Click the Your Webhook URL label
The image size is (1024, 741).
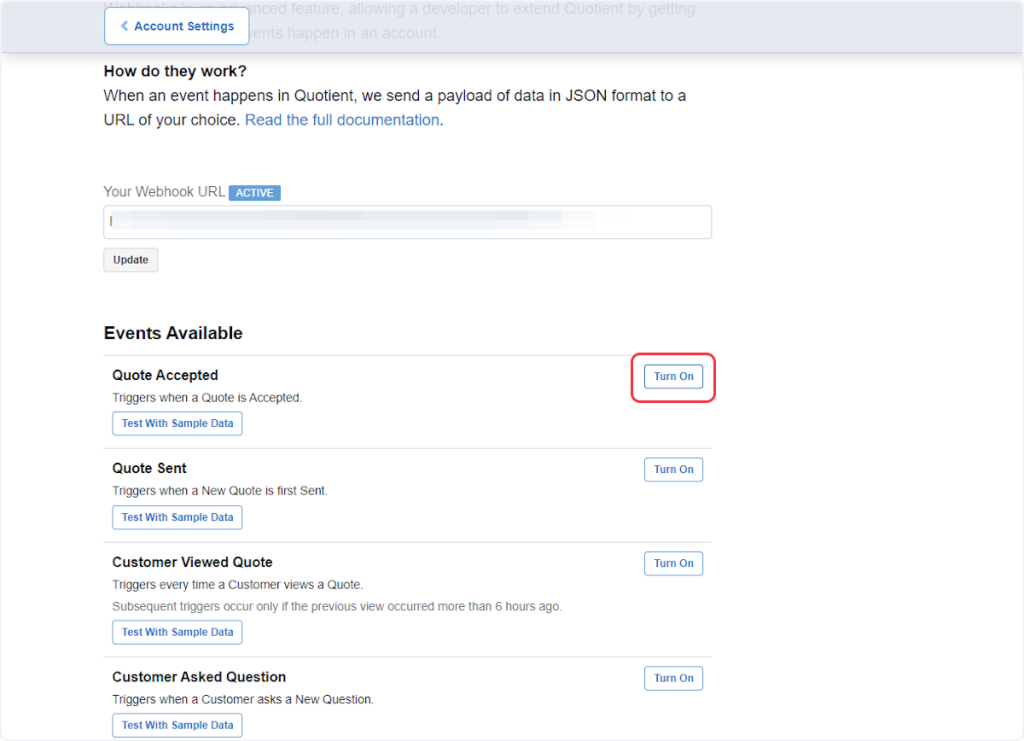pos(164,192)
